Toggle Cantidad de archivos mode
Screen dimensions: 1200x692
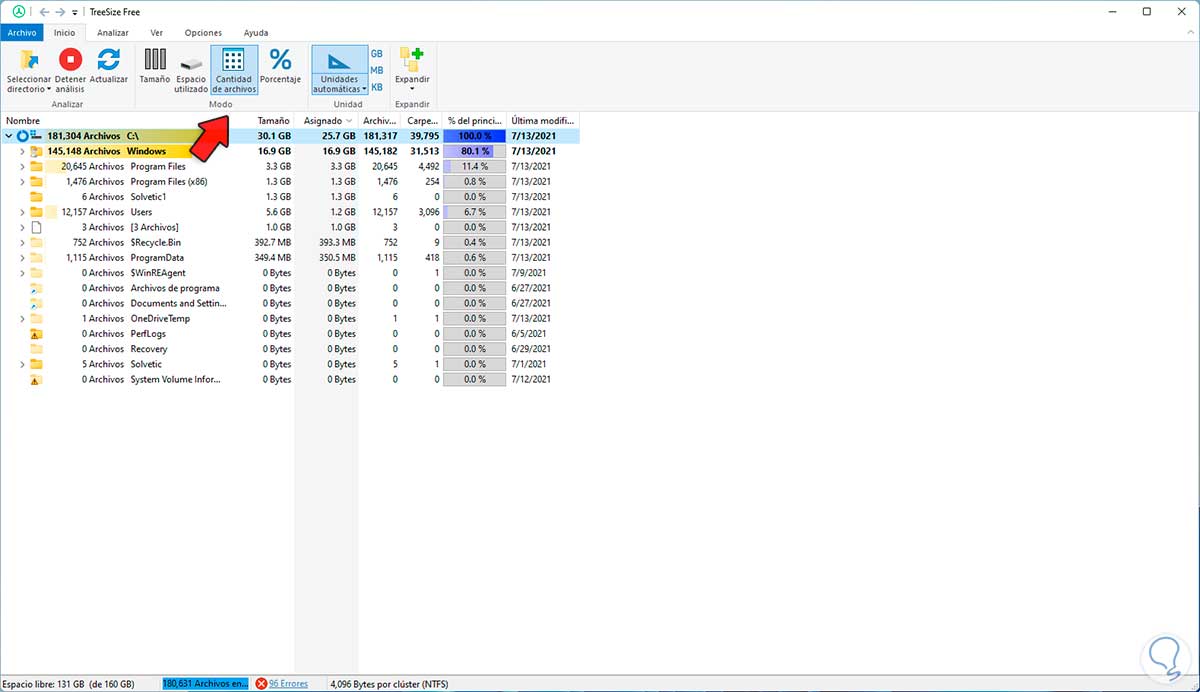(234, 71)
